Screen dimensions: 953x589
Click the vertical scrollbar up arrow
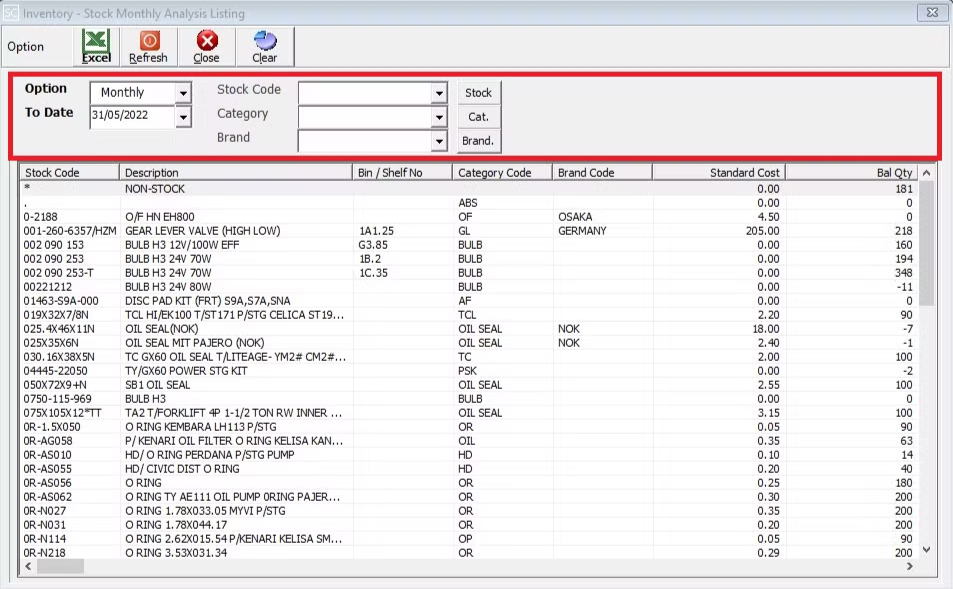click(x=926, y=173)
